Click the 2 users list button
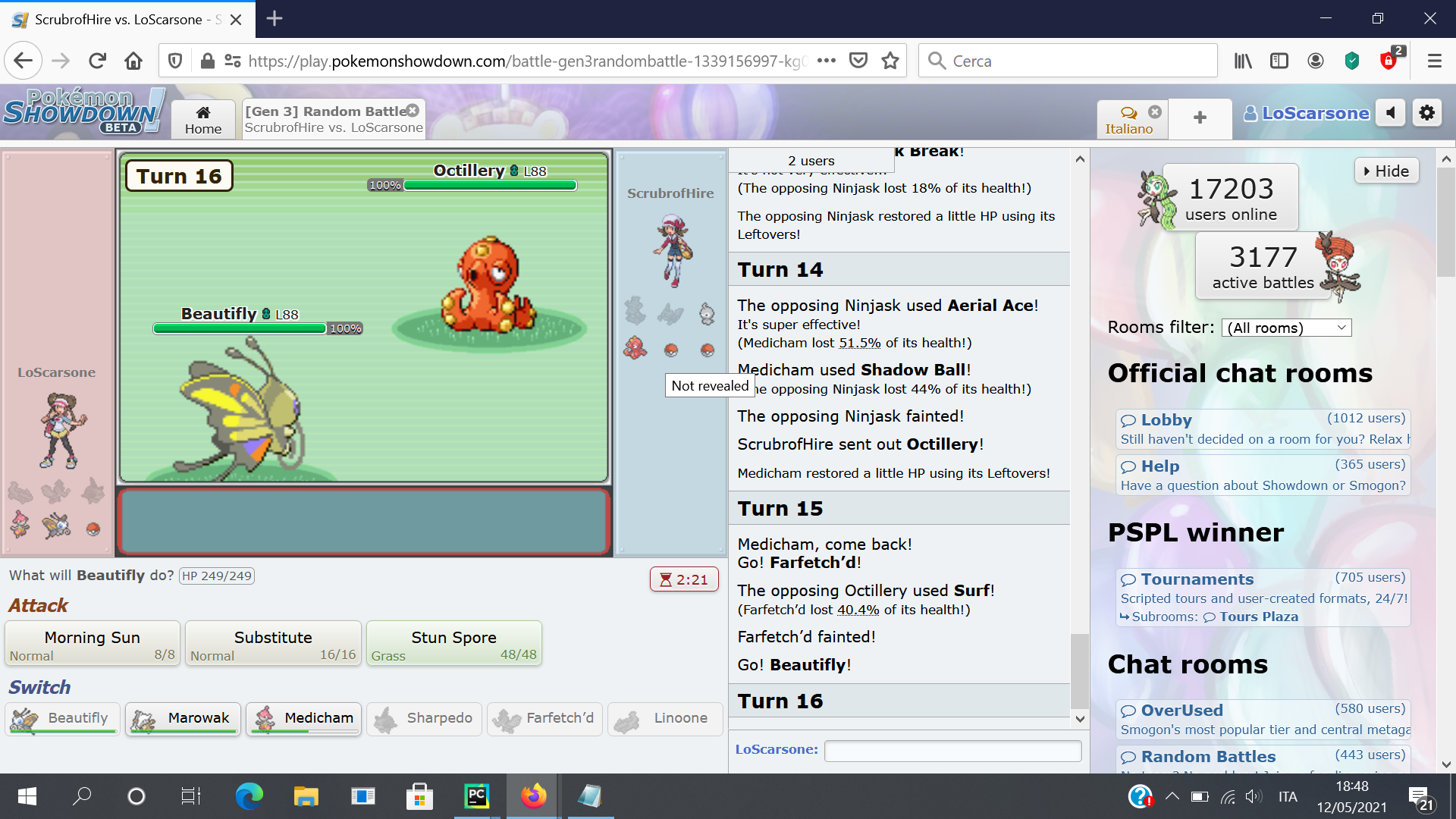The height and width of the screenshot is (819, 1456). tap(811, 160)
